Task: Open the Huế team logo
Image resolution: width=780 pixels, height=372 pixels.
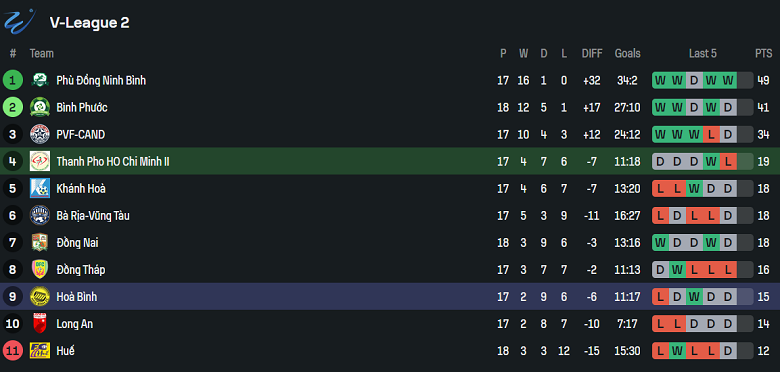Action: (x=40, y=351)
